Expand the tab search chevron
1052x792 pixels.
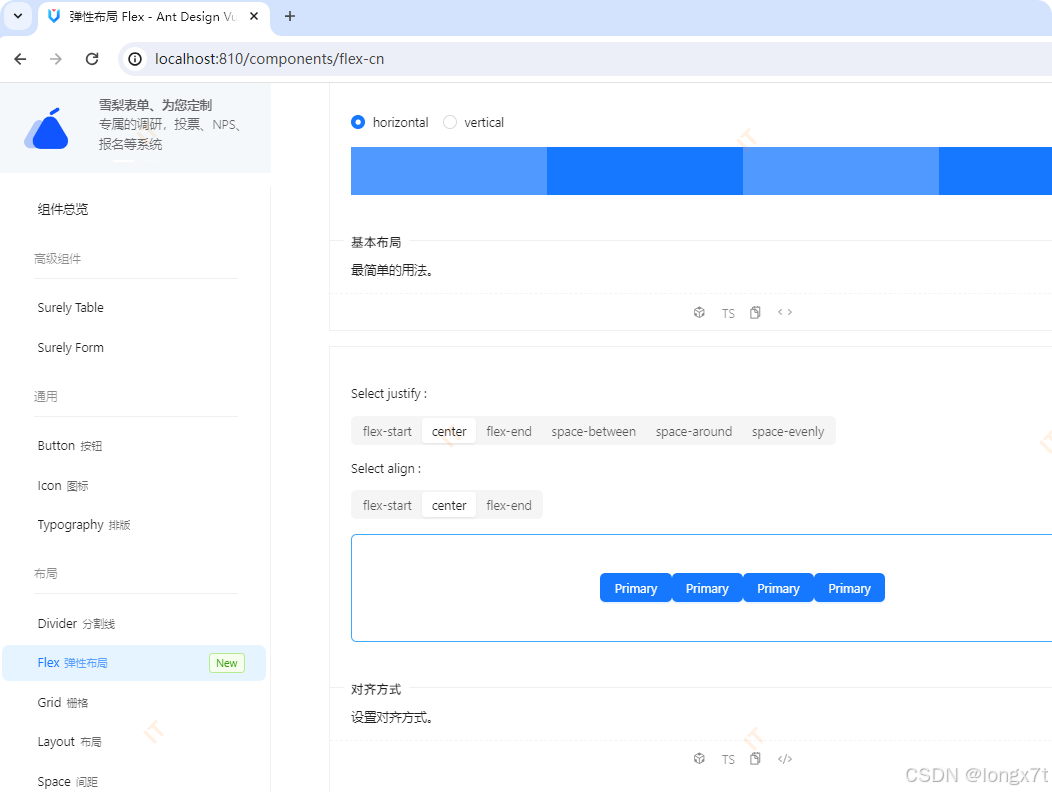pos(18,16)
